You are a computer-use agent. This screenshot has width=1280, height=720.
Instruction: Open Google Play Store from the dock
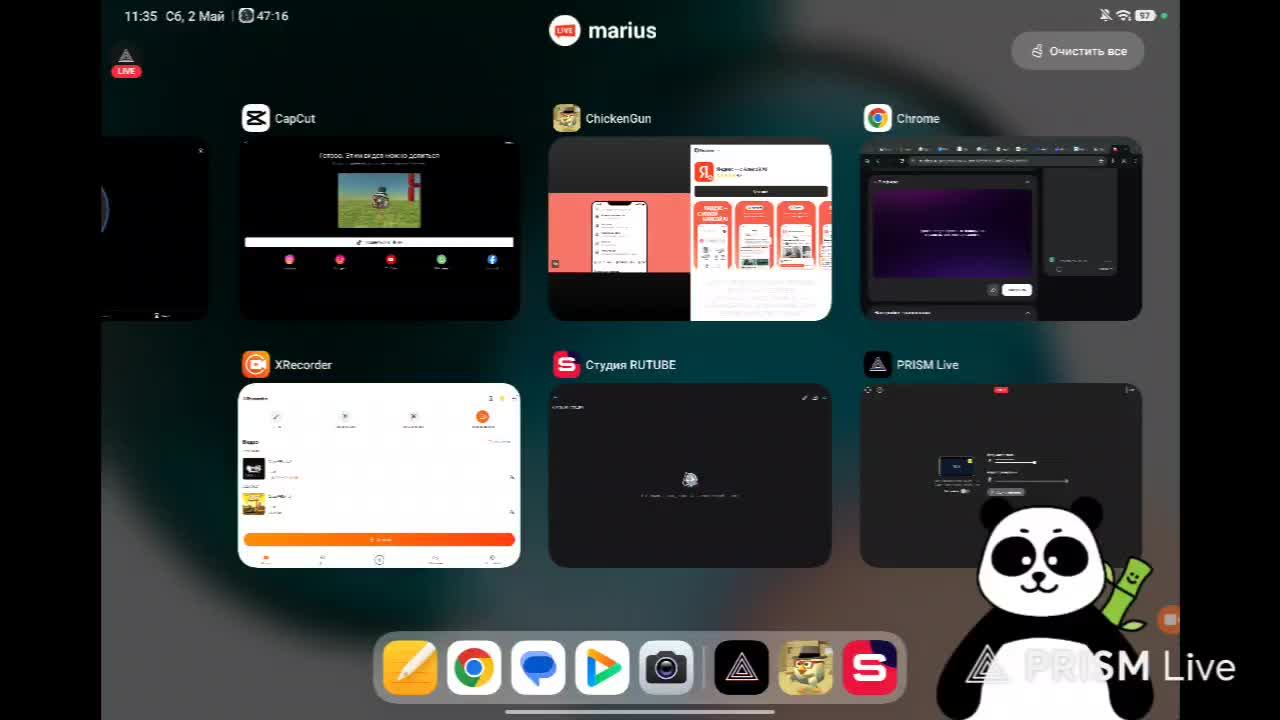coord(602,668)
